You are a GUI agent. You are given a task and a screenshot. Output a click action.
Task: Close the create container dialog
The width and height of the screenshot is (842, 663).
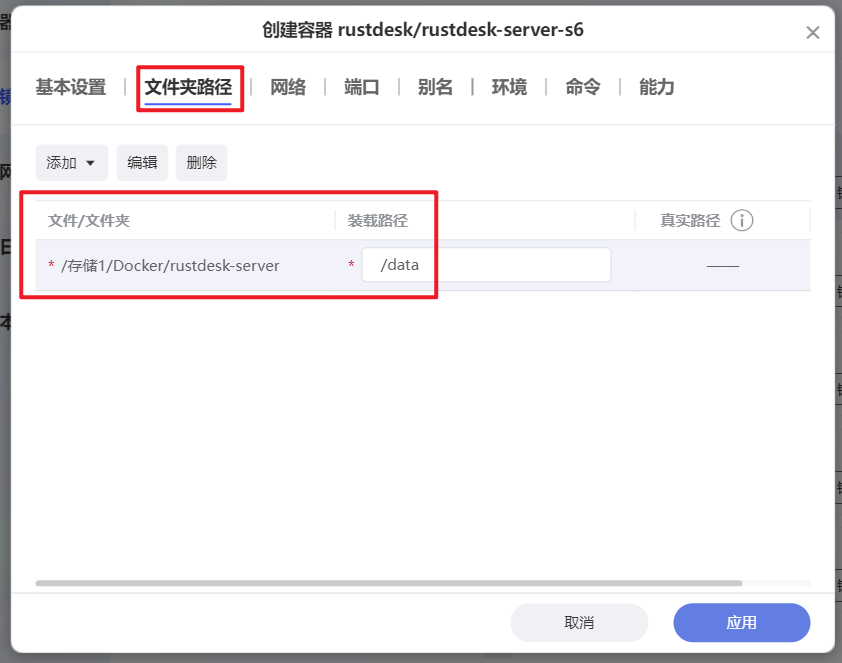(x=813, y=32)
